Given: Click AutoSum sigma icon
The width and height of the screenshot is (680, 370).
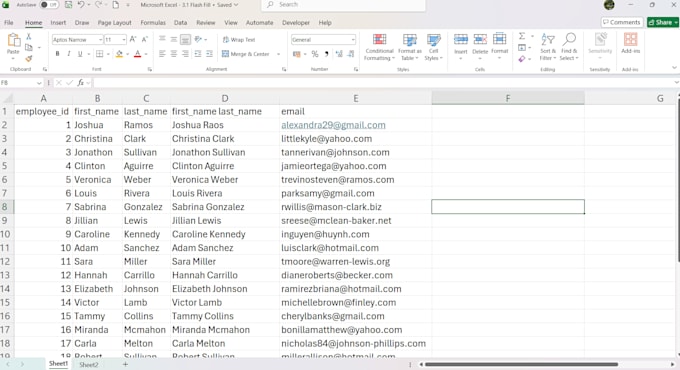Looking at the screenshot, I should coord(522,36).
